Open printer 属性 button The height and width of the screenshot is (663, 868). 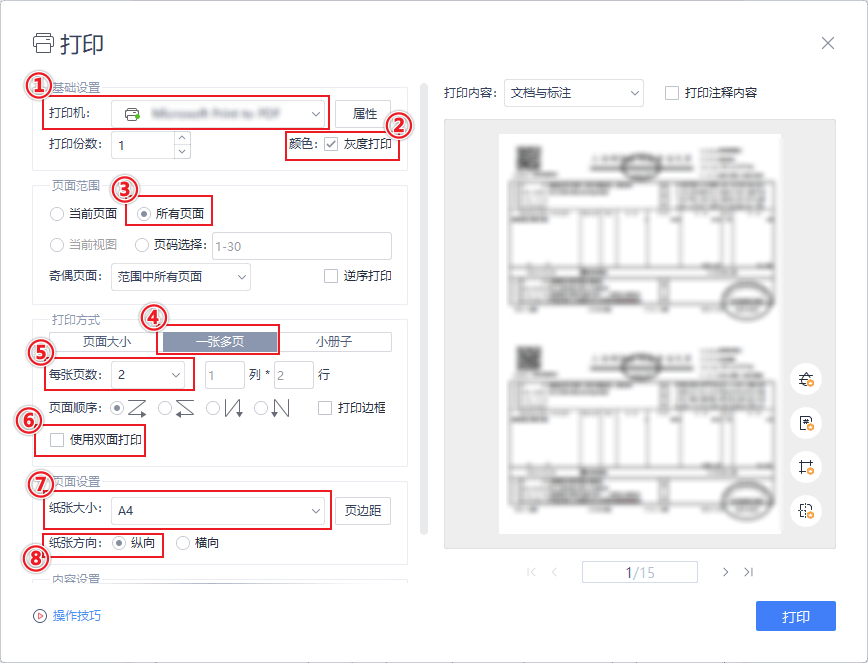364,114
